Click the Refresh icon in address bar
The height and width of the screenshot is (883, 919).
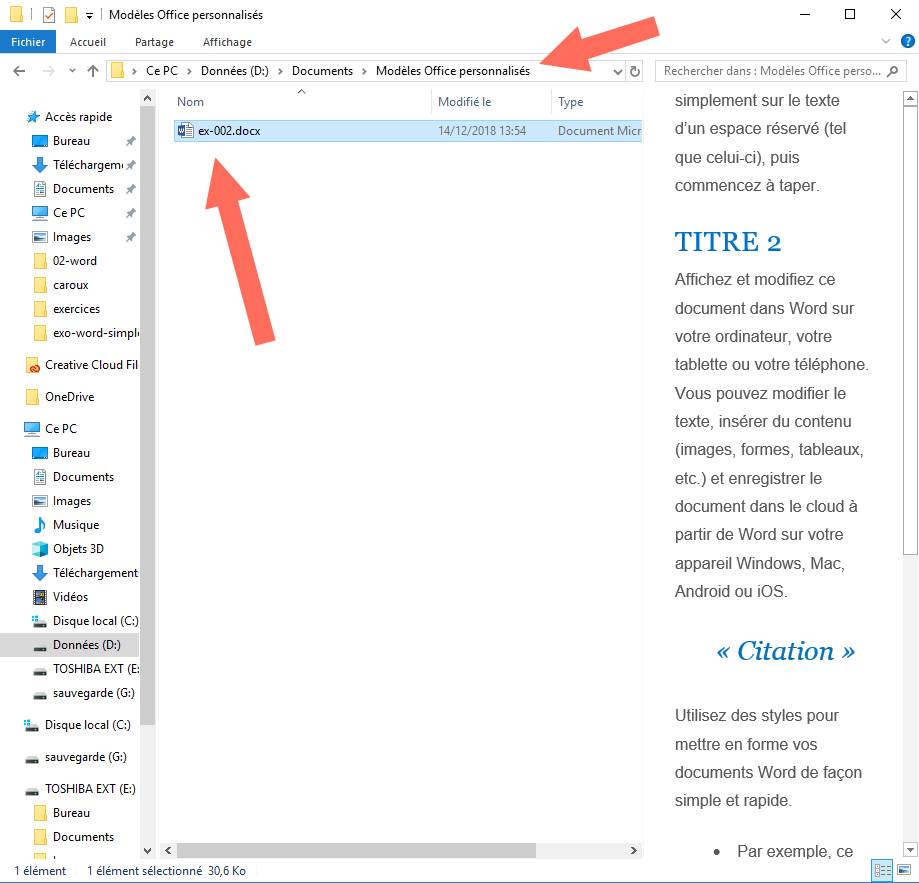(x=634, y=71)
